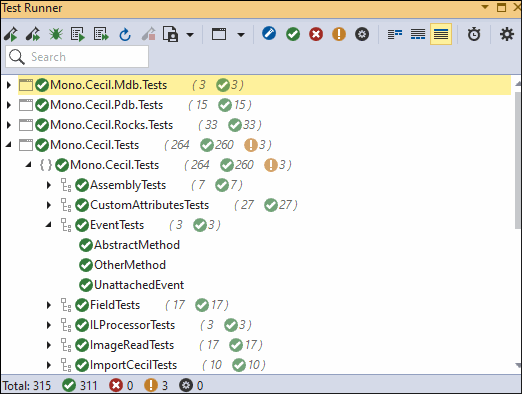Expand the Mono.Cecil.Pdb.Tests node
This screenshot has width=522, height=394.
(x=9, y=105)
